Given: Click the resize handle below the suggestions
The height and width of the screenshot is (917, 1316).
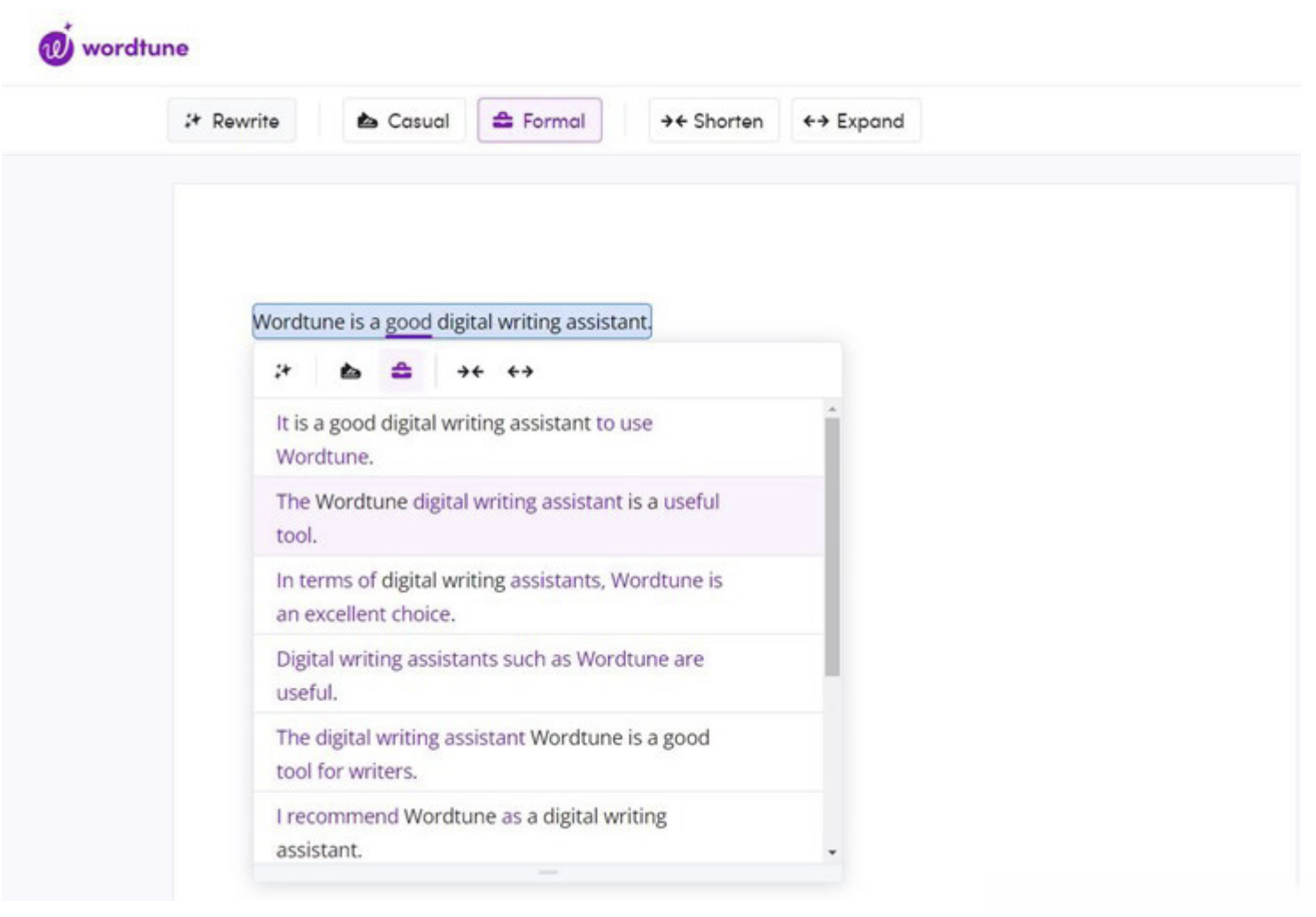Looking at the screenshot, I should [548, 872].
